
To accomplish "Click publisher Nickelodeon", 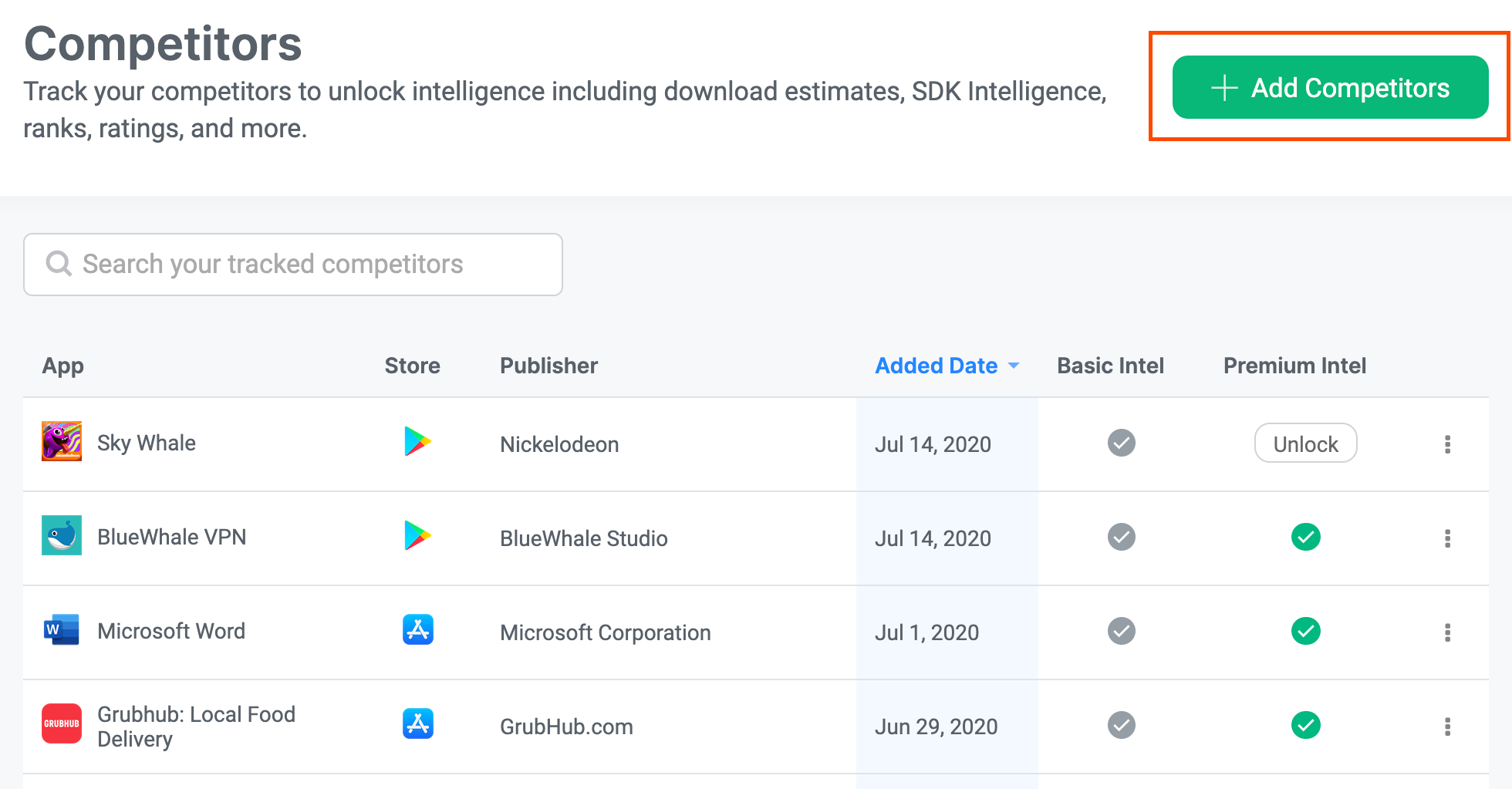I will pyautogui.click(x=559, y=444).
